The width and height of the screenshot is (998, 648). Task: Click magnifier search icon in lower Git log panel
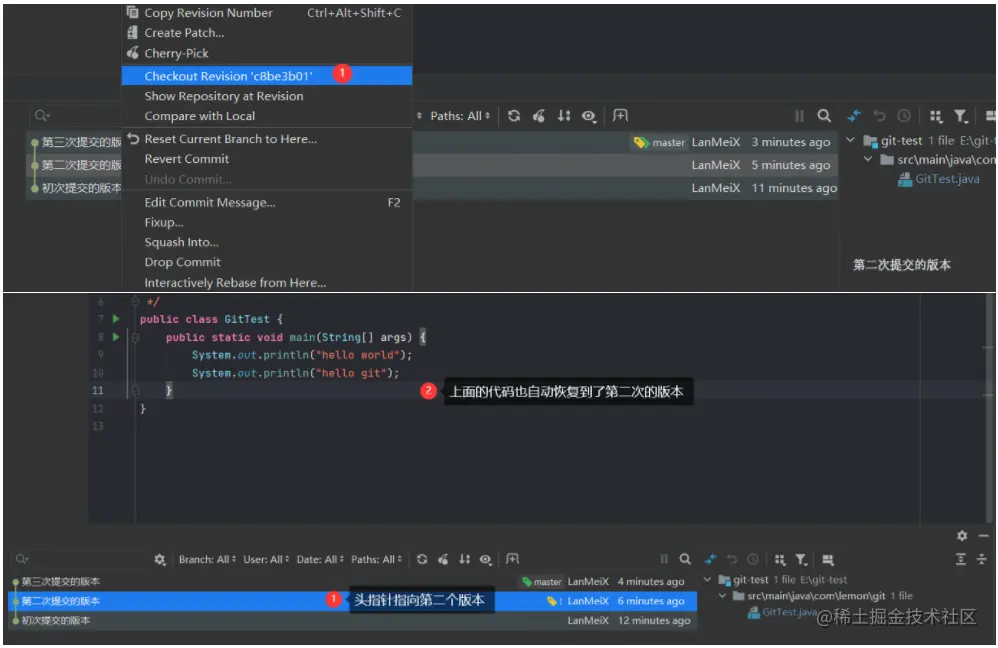tap(685, 559)
